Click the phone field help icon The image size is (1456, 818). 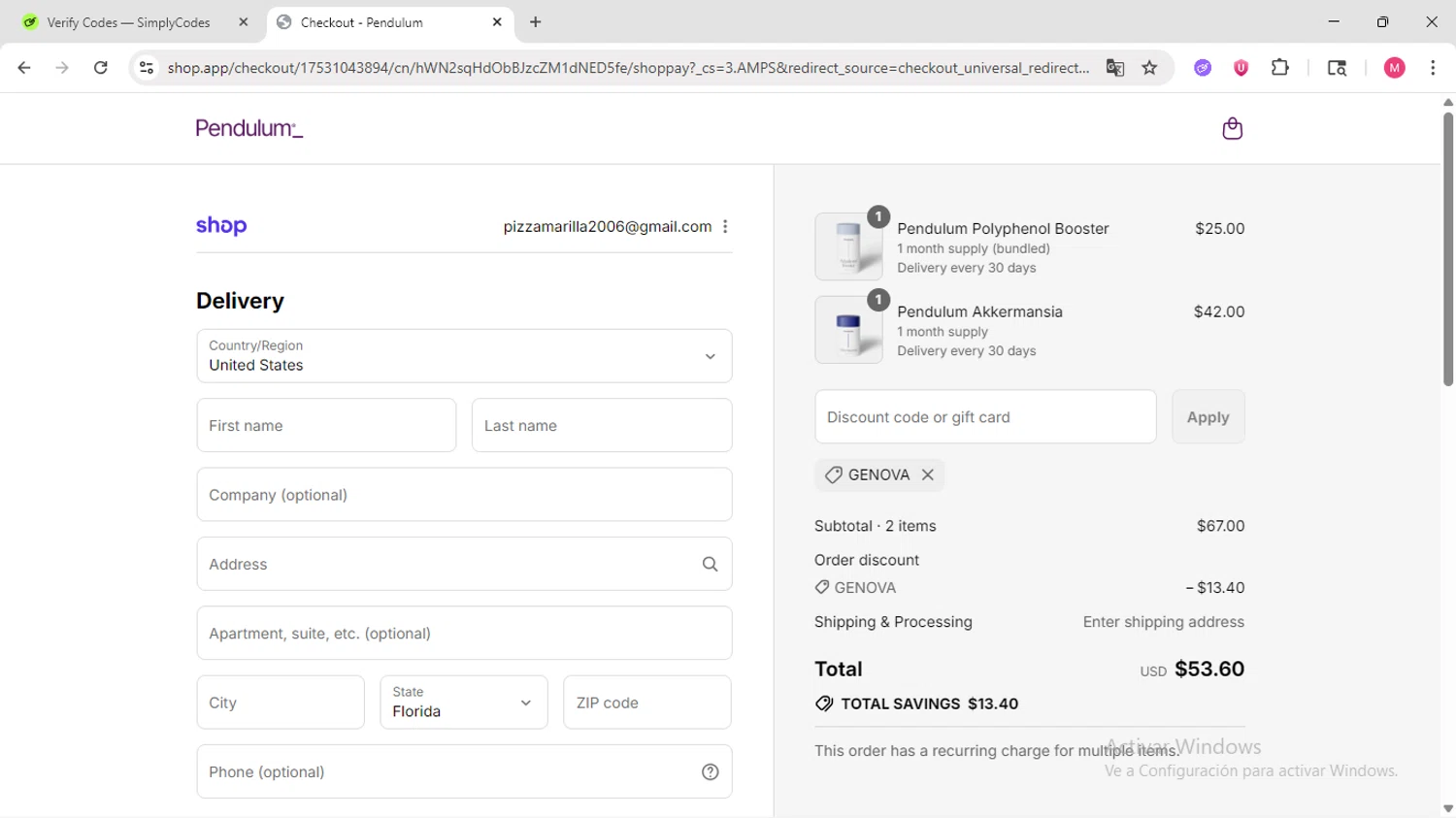point(710,772)
